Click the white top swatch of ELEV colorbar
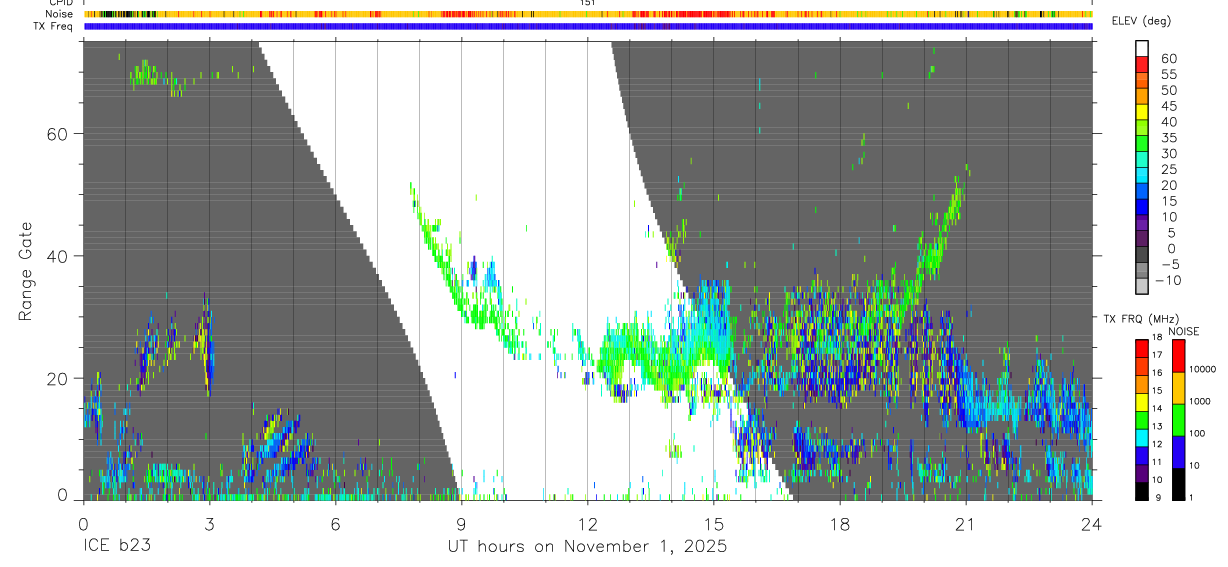This screenshot has height=567, width=1228. point(1142,49)
